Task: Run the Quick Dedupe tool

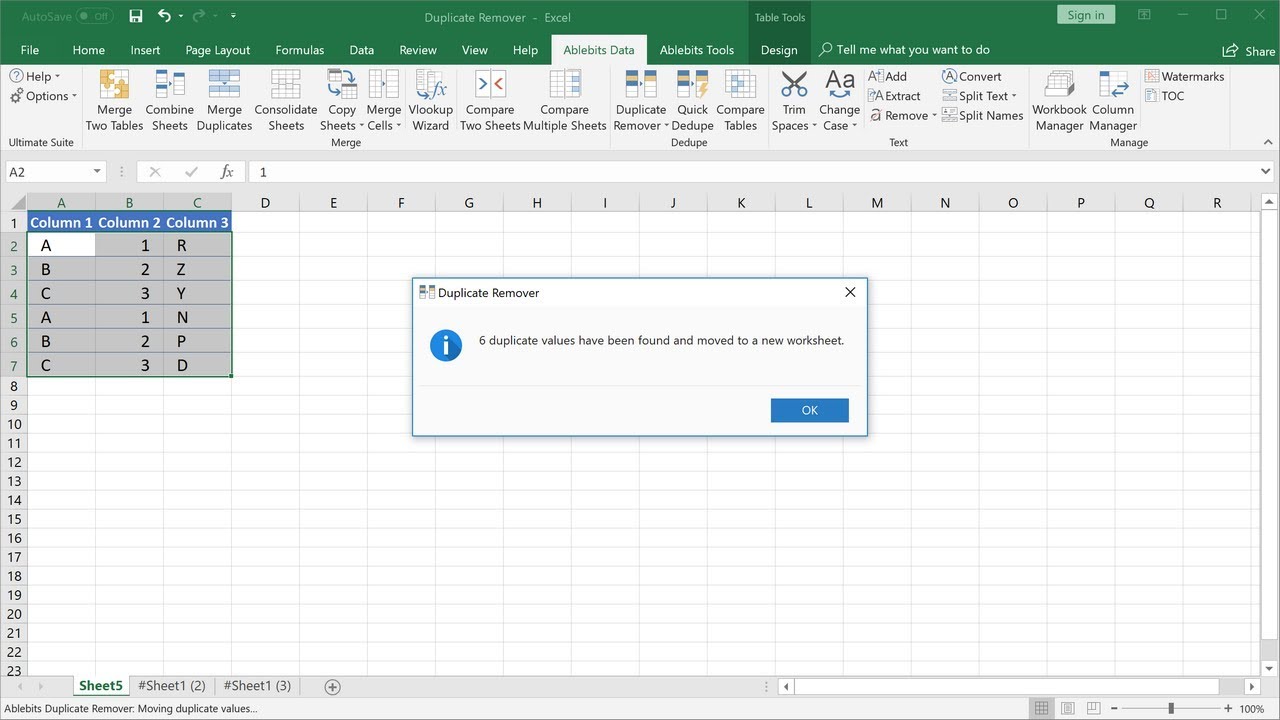Action: [x=693, y=100]
